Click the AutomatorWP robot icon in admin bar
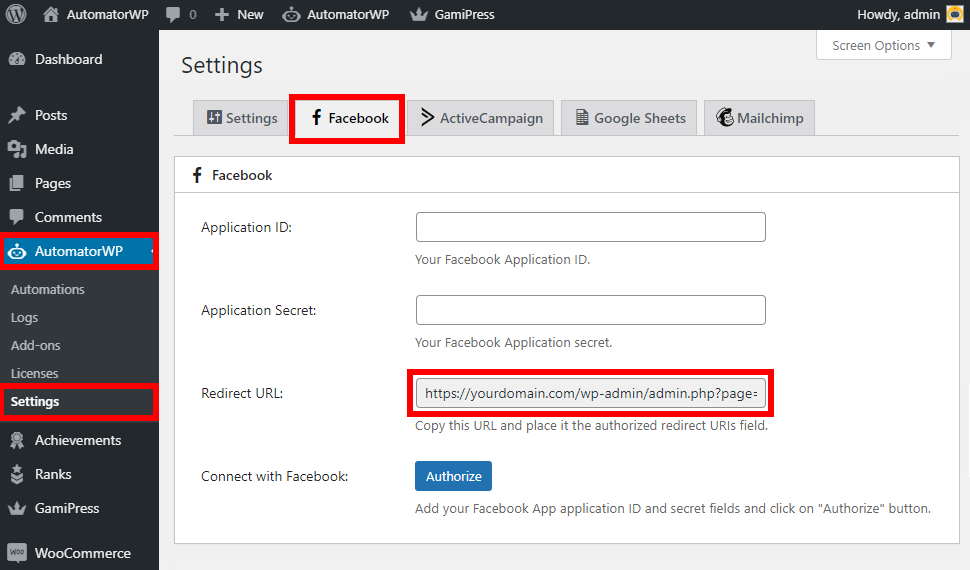 pyautogui.click(x=291, y=15)
